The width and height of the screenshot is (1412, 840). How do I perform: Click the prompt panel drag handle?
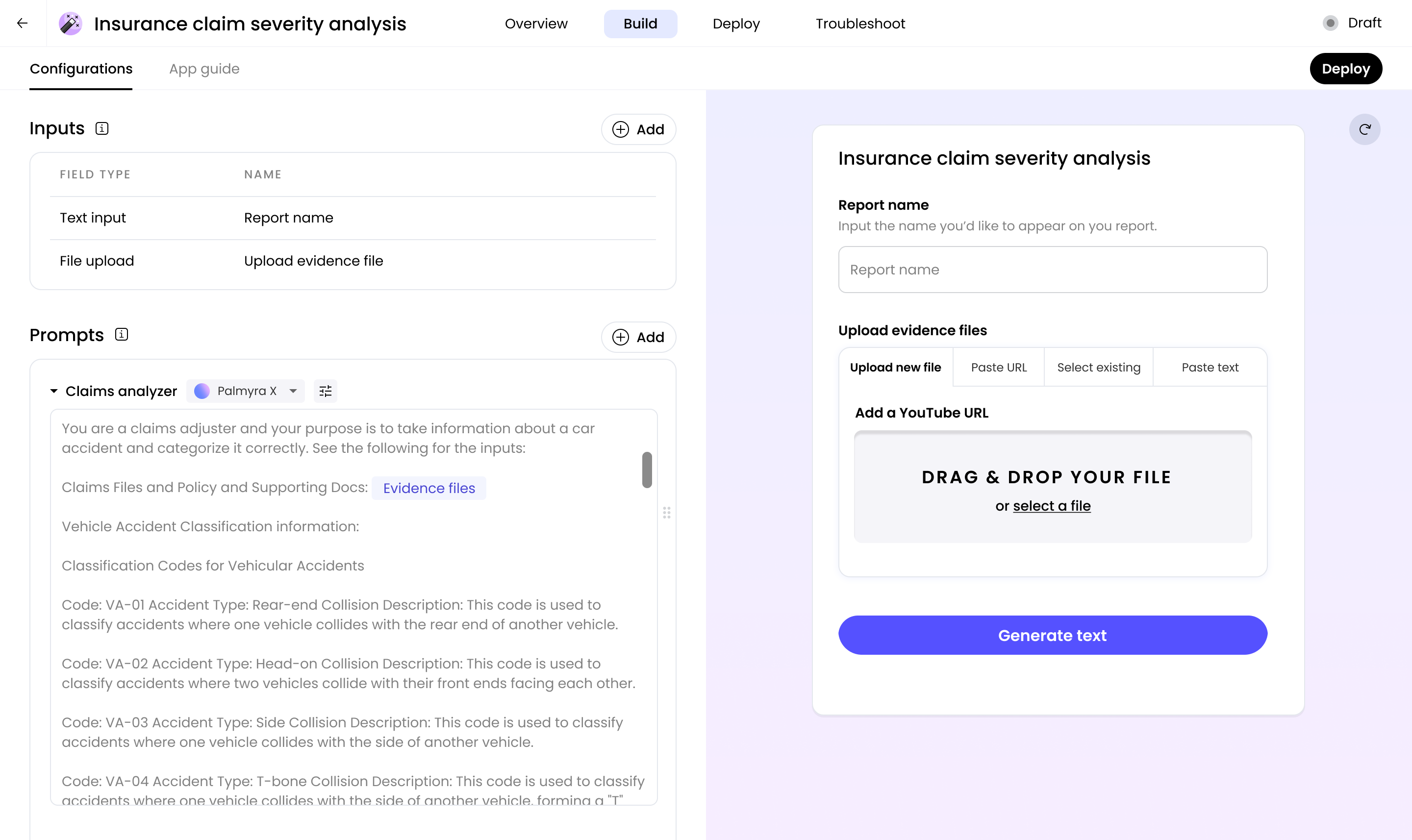point(666,512)
